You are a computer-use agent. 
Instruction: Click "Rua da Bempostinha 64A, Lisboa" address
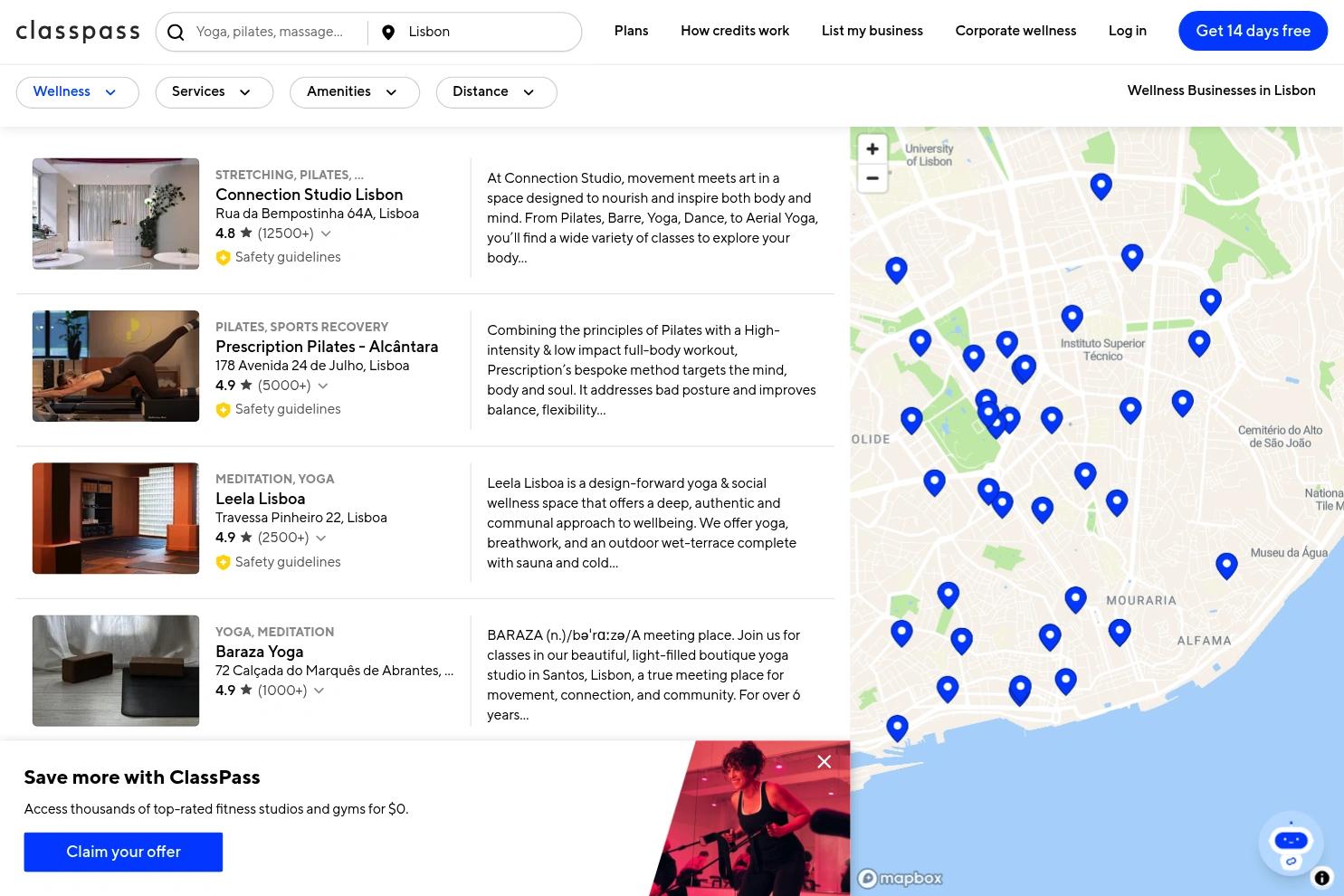coord(318,214)
